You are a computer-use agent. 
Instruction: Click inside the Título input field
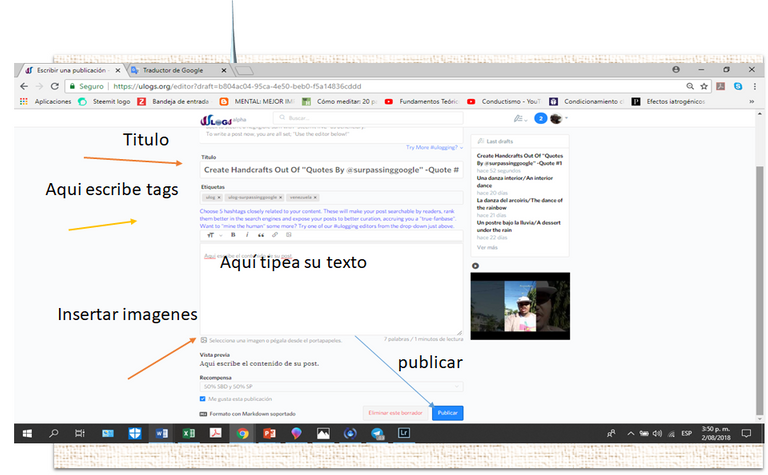coord(330,170)
